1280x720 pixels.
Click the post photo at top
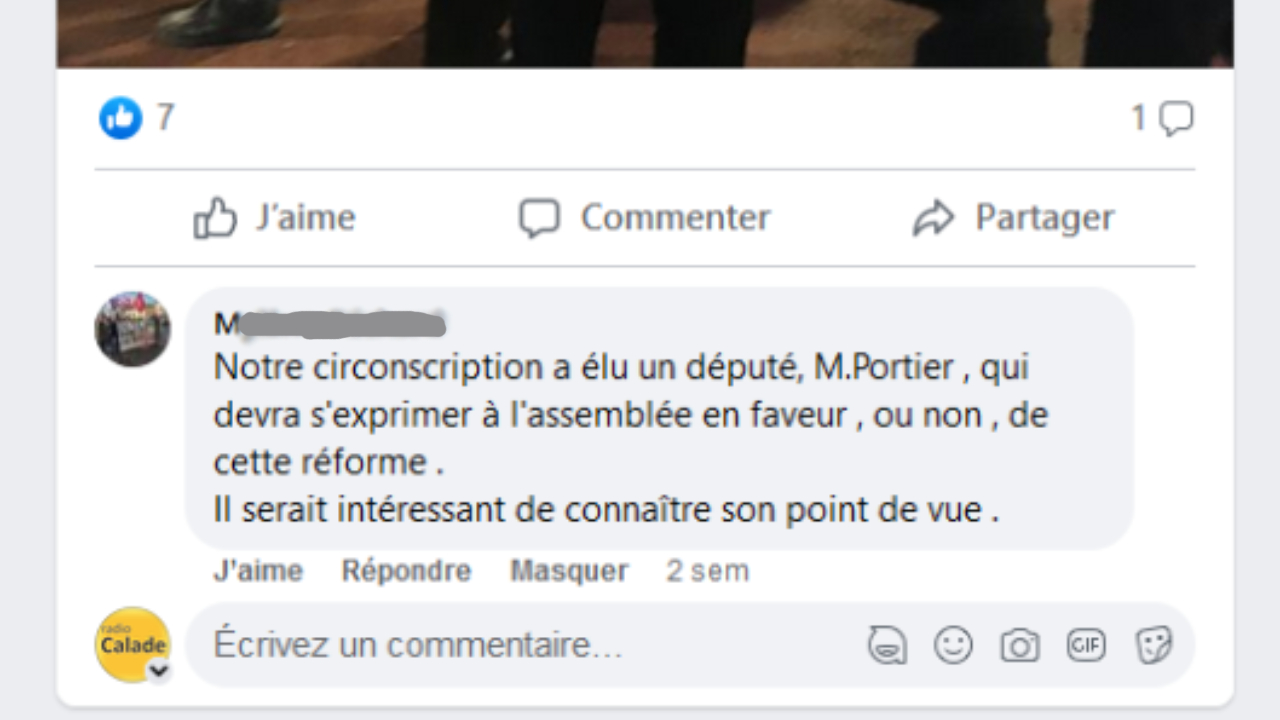click(645, 33)
